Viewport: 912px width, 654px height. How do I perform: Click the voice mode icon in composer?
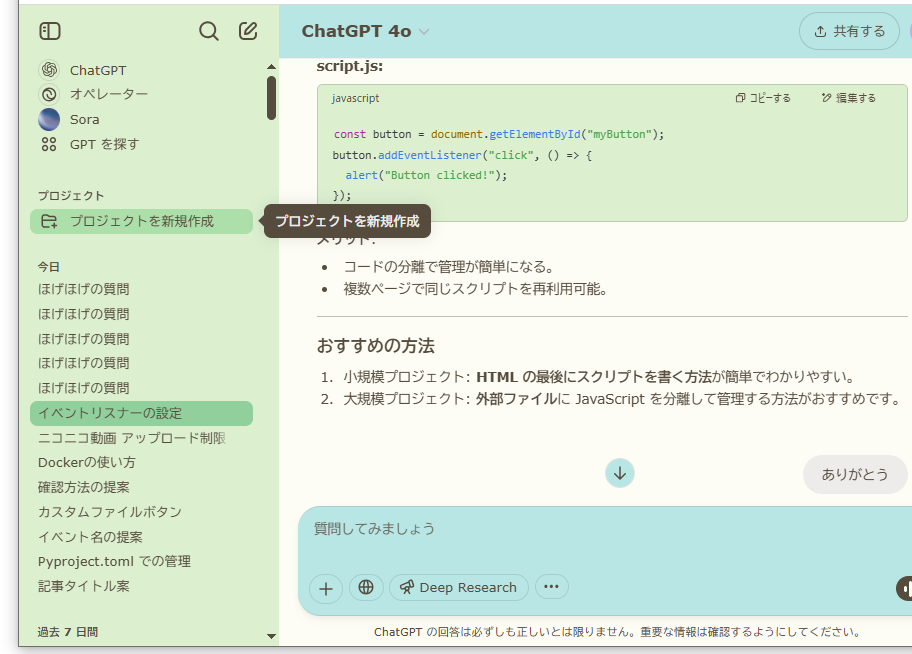pyautogui.click(x=904, y=588)
